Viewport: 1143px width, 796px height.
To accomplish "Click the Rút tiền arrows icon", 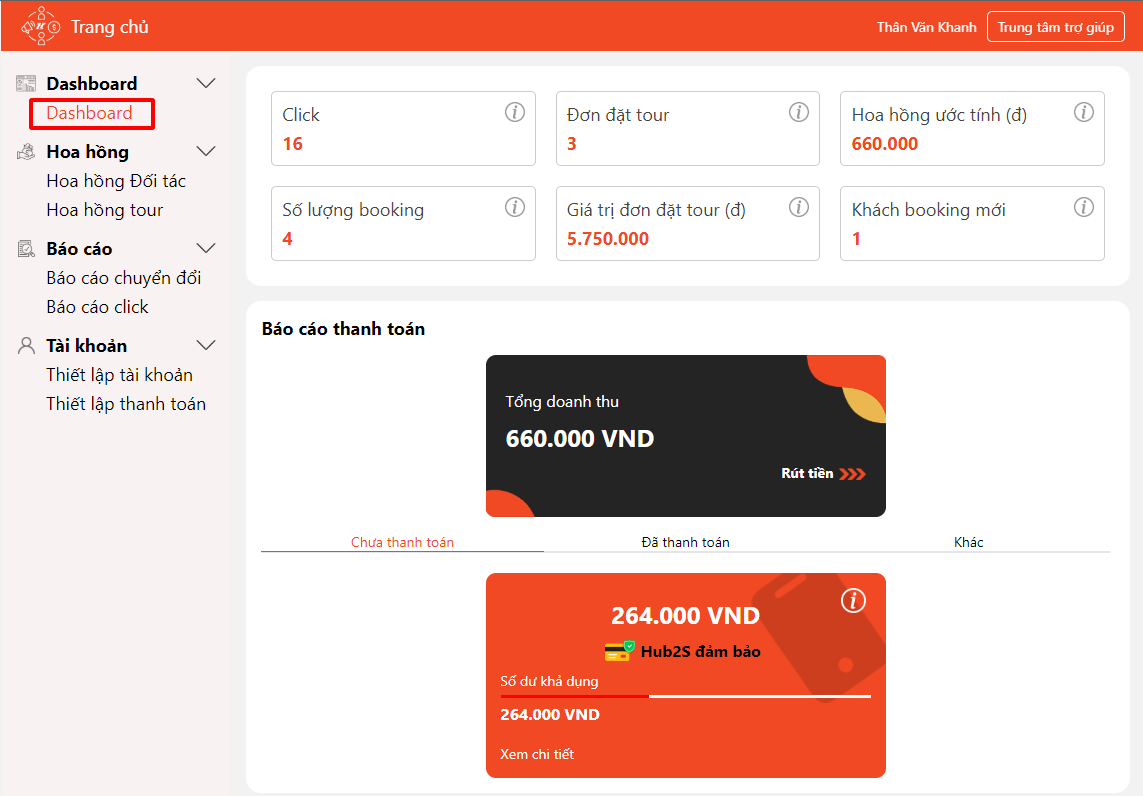I will 852,474.
